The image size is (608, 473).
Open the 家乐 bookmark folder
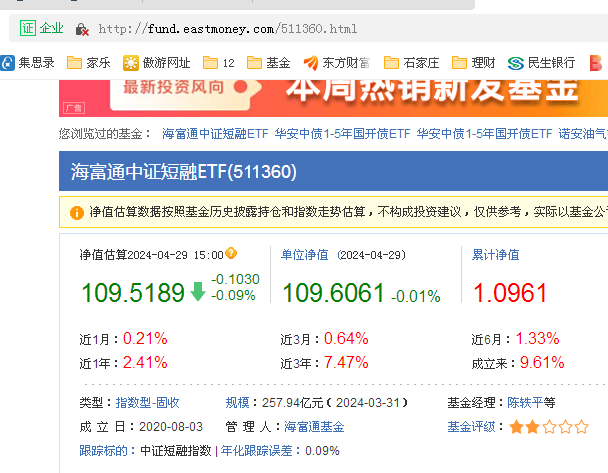coord(89,63)
